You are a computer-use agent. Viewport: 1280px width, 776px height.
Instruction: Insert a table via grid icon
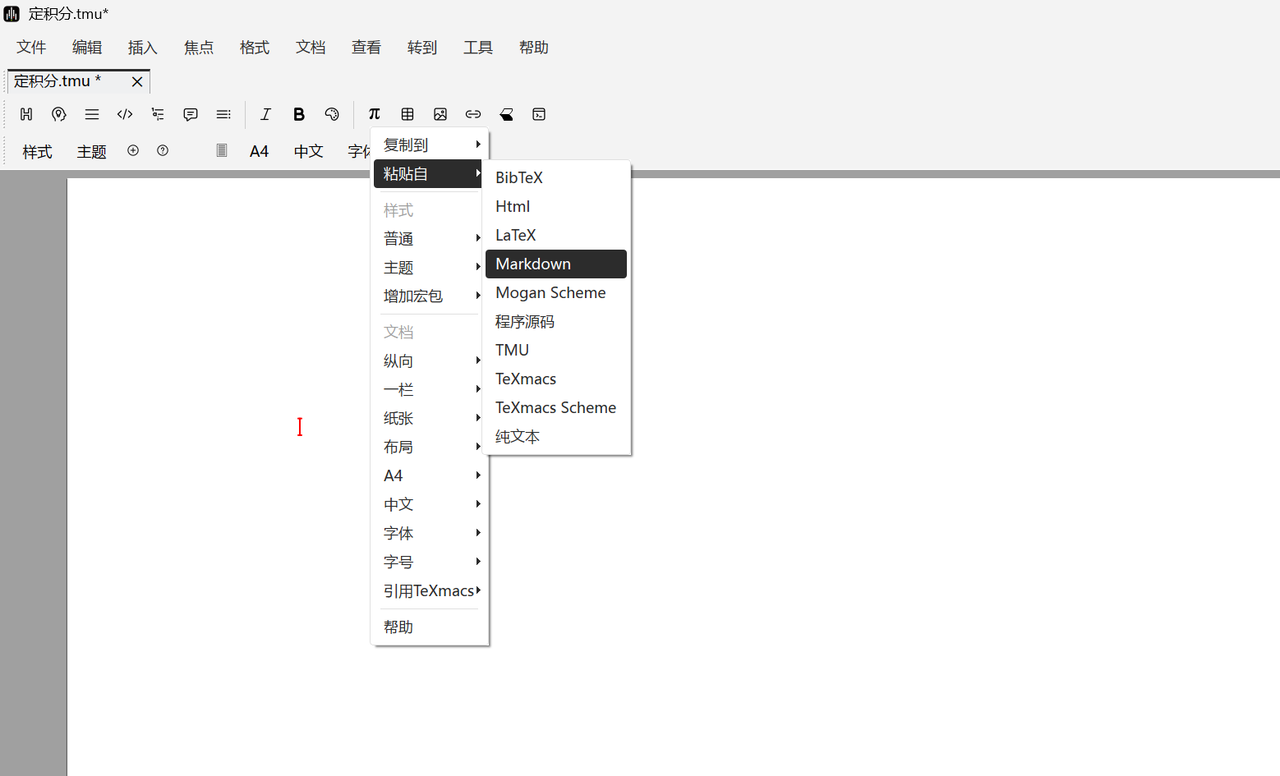click(407, 114)
